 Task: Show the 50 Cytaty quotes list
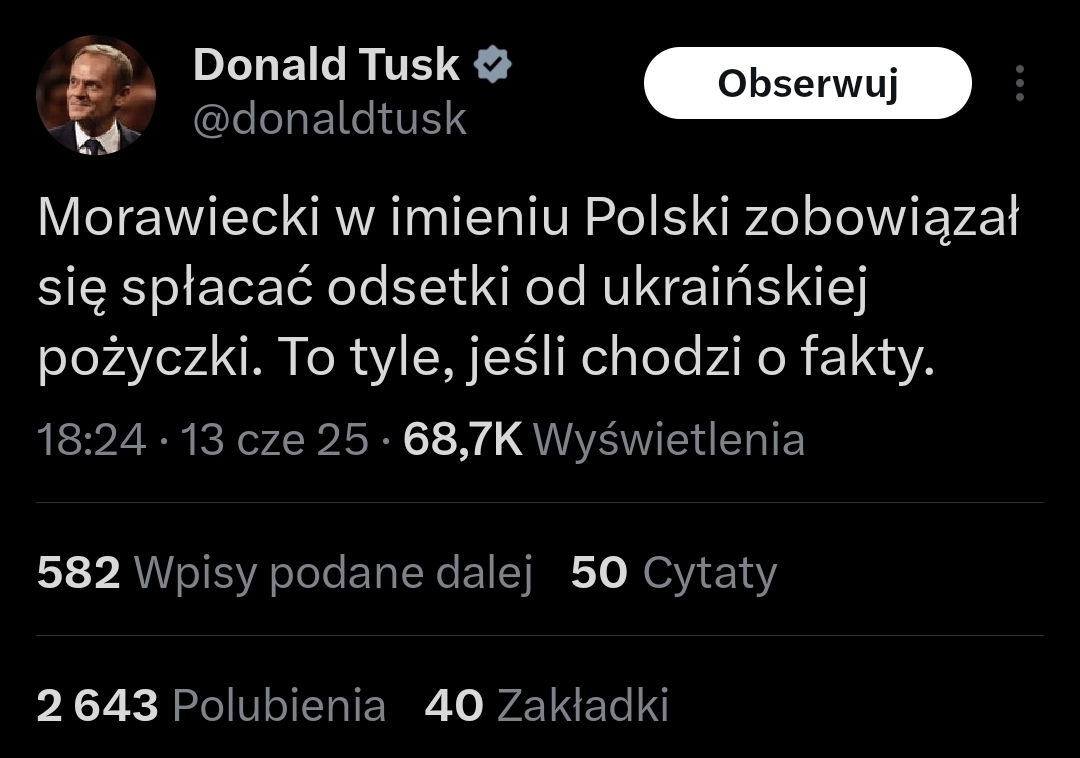click(x=673, y=573)
